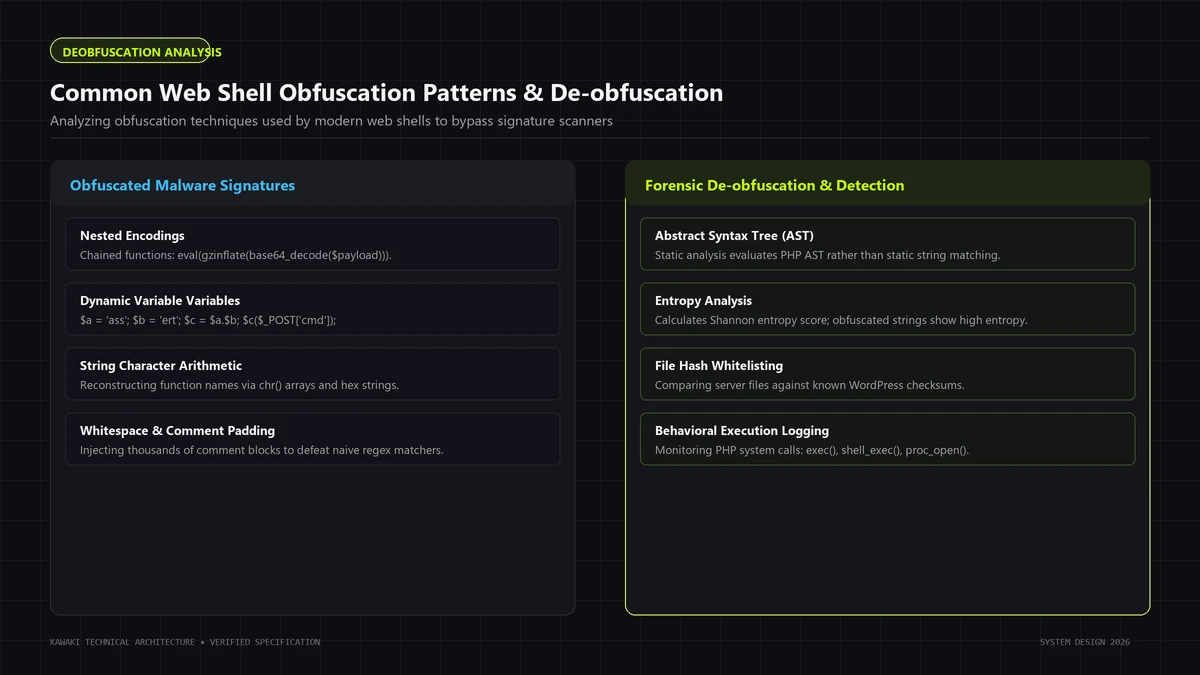This screenshot has height=675, width=1200.
Task: Select the text about naive regex matchers
Action: tap(261, 450)
